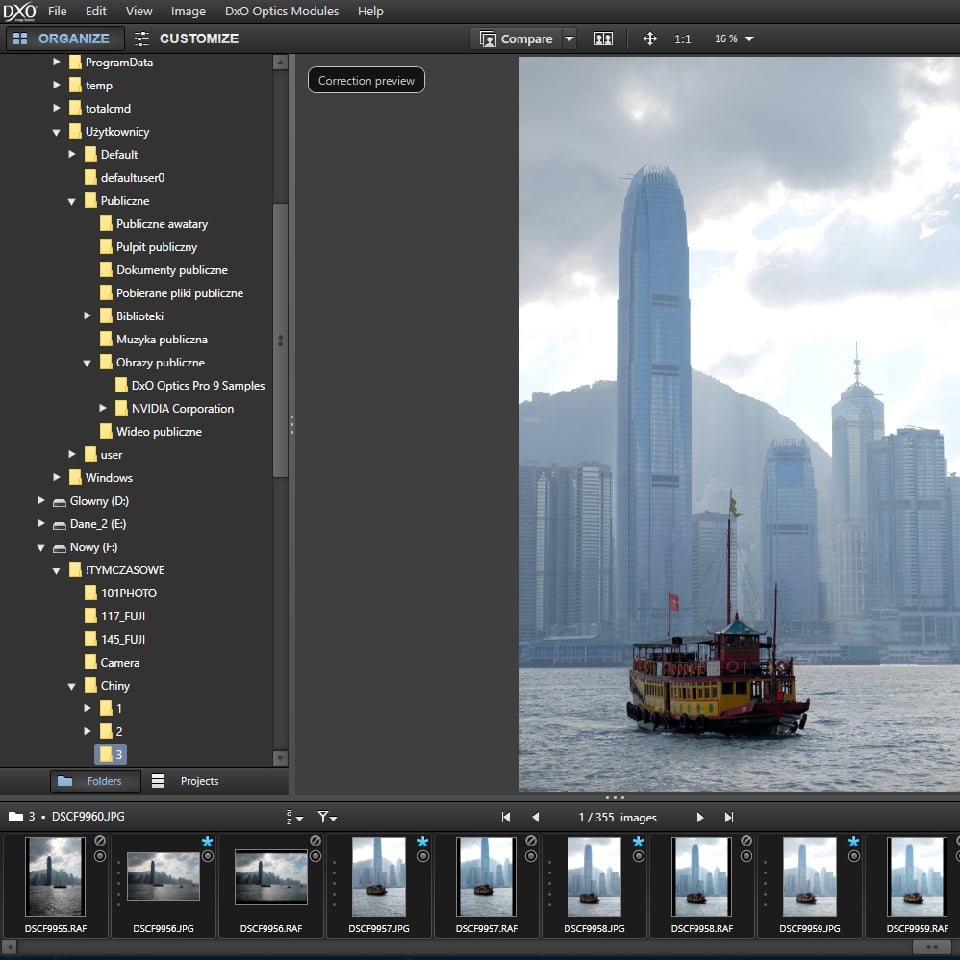Go to the next image arrow
Viewport: 960px width, 960px height.
[700, 817]
